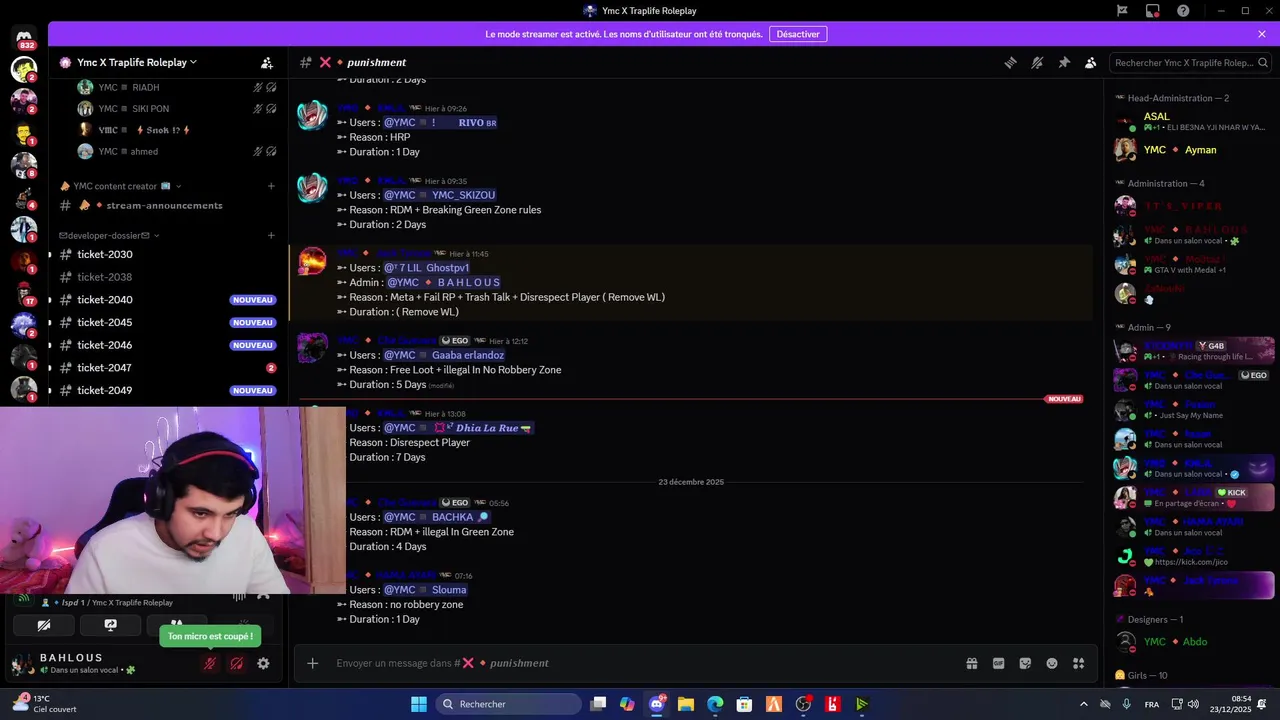The width and height of the screenshot is (1280, 720).
Task: Toggle headphone deafen button
Action: pos(237,663)
